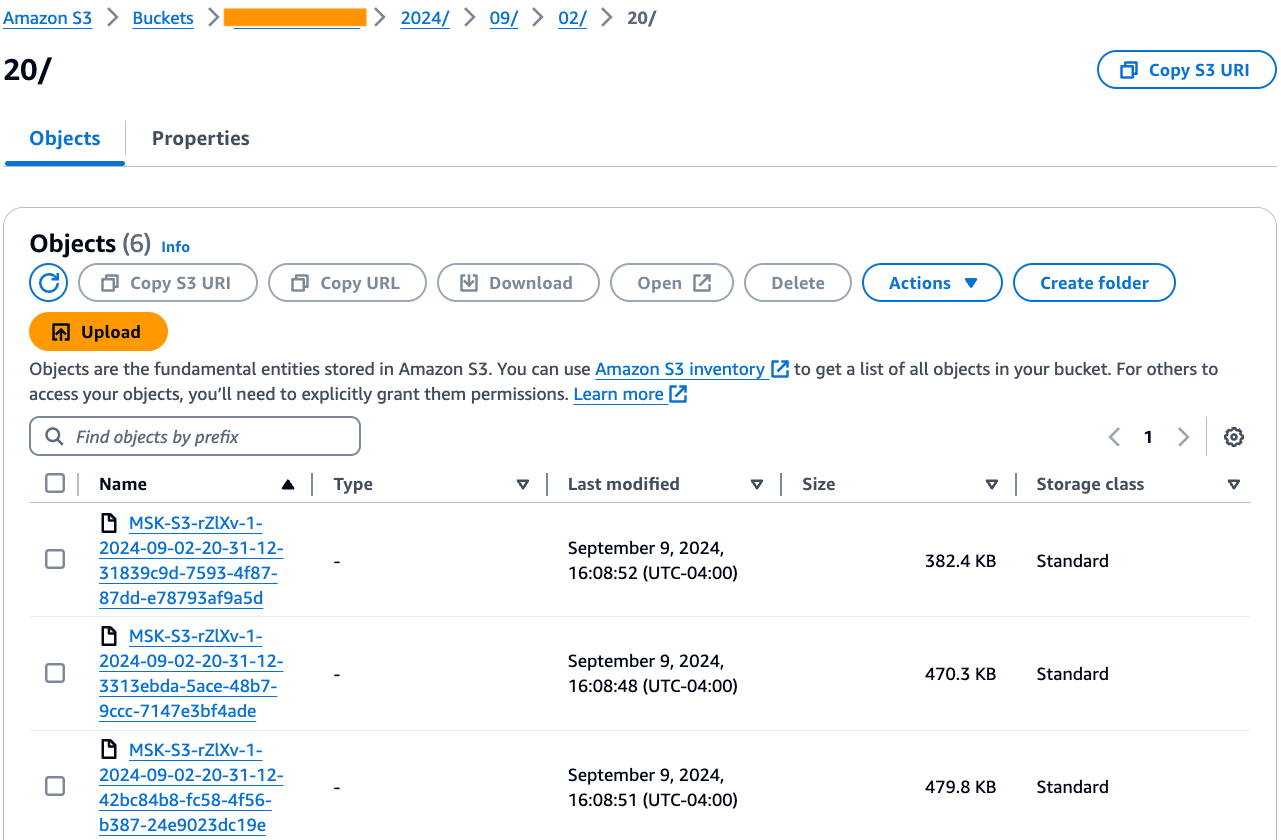Check the box for object ending 7147e3bf4ade

[55, 674]
